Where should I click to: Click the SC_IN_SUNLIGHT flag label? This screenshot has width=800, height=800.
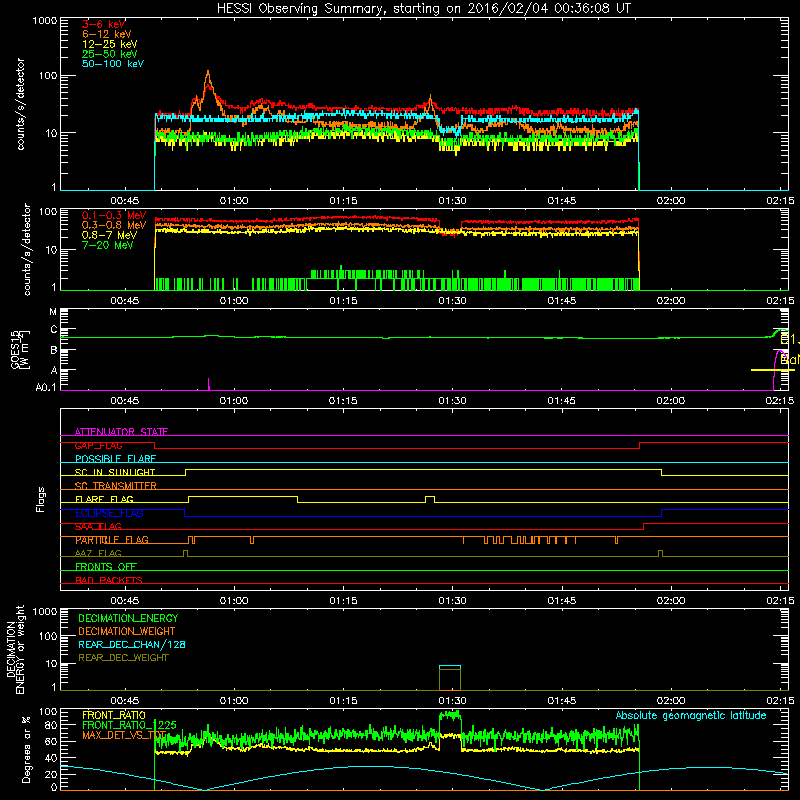pos(115,472)
